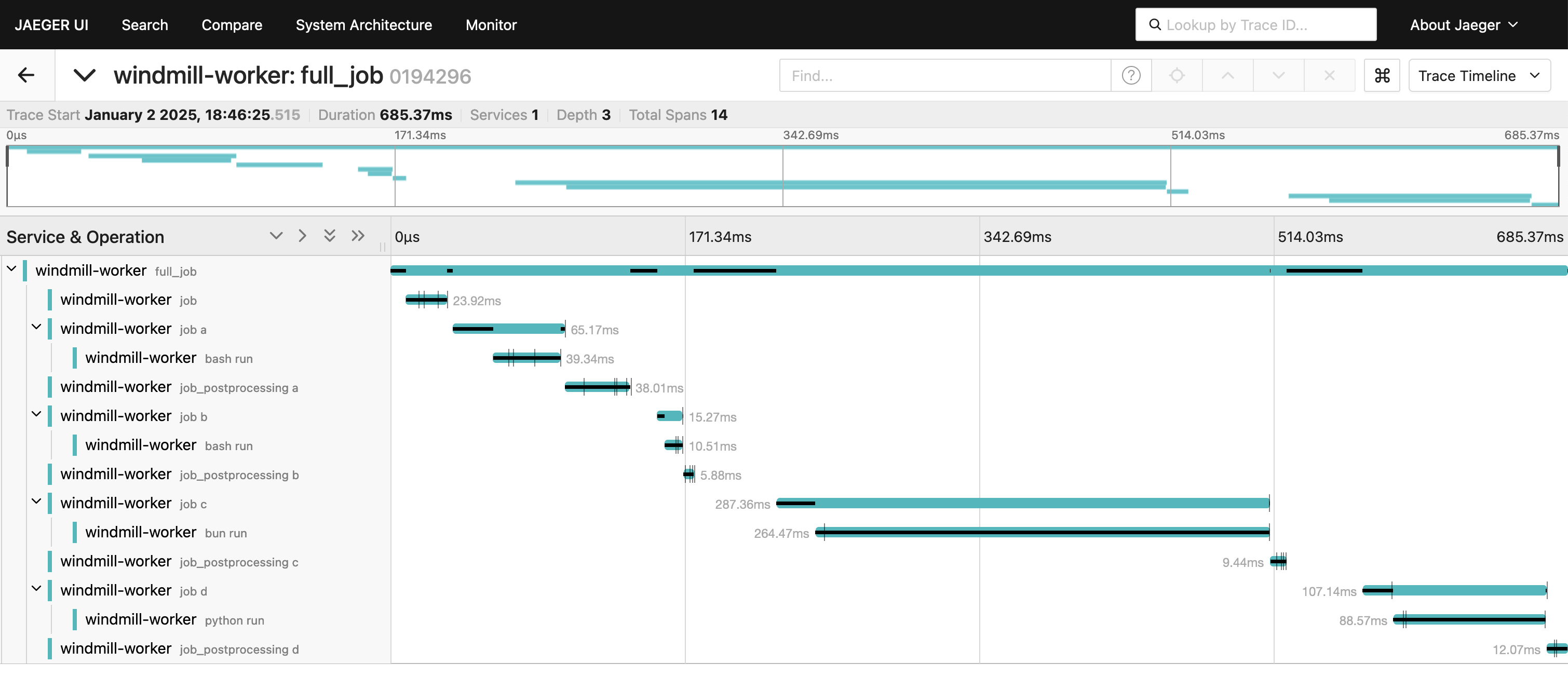Collapse the job a span tree
The image size is (1568, 677).
coord(36,328)
